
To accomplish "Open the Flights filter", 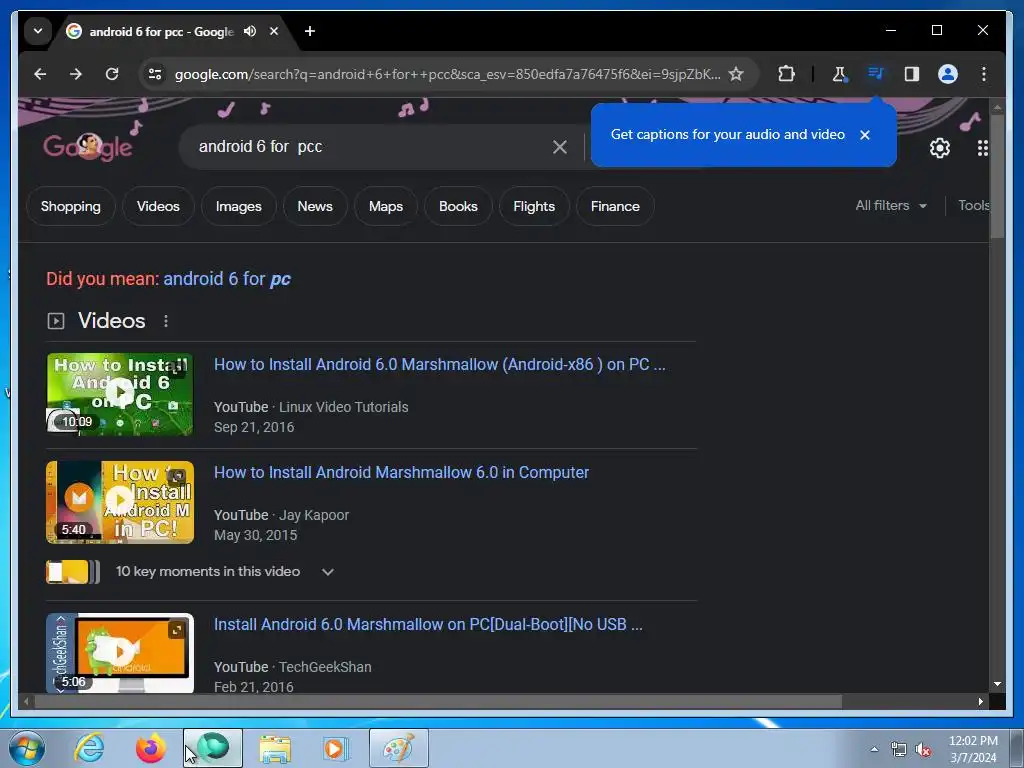I will coord(534,206).
